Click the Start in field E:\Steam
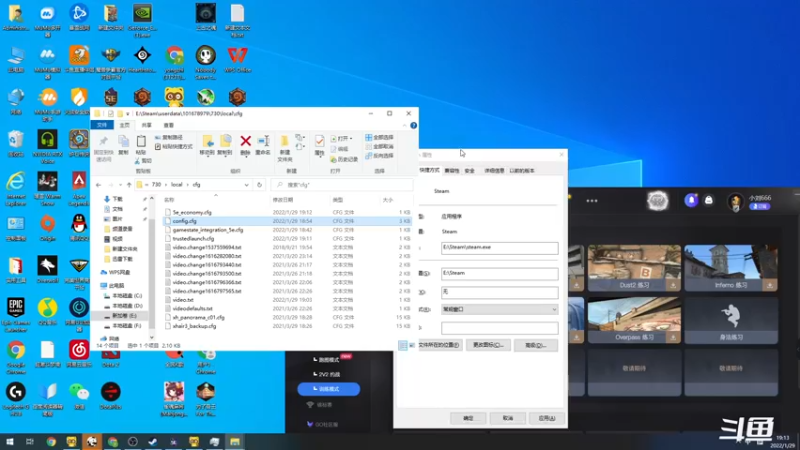The height and width of the screenshot is (450, 800). click(x=499, y=273)
